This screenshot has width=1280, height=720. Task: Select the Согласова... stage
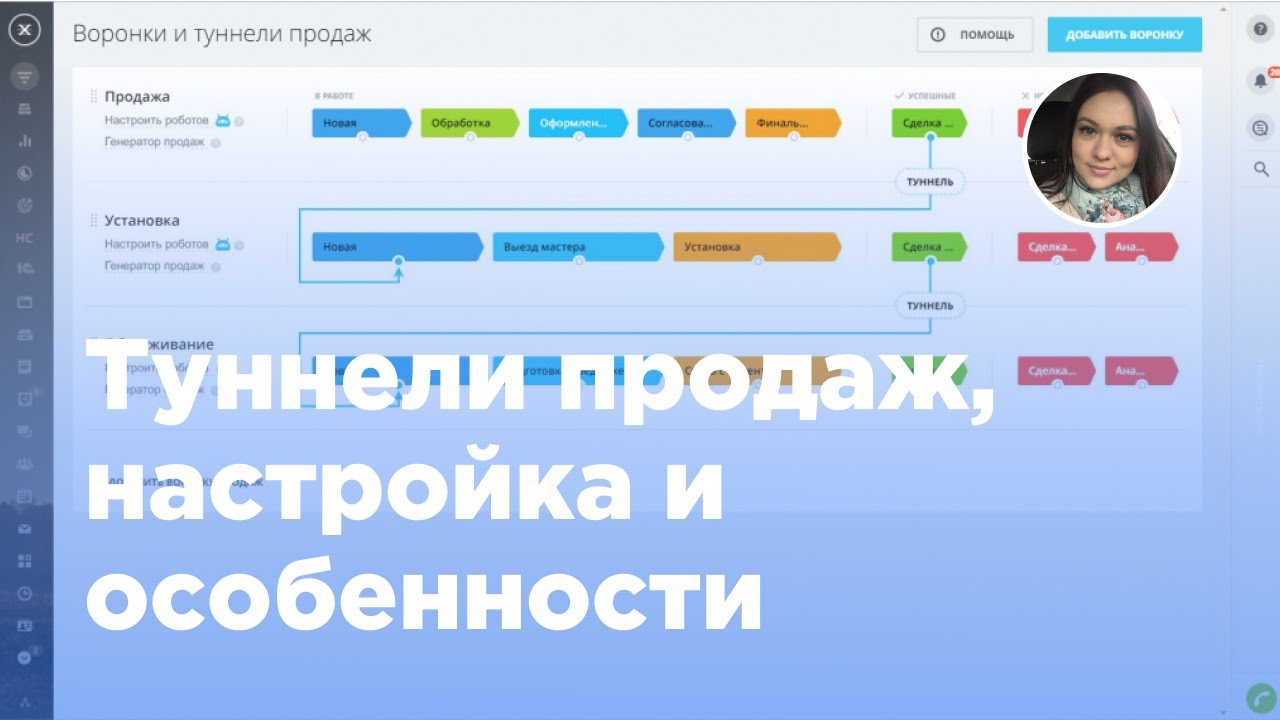coord(686,123)
